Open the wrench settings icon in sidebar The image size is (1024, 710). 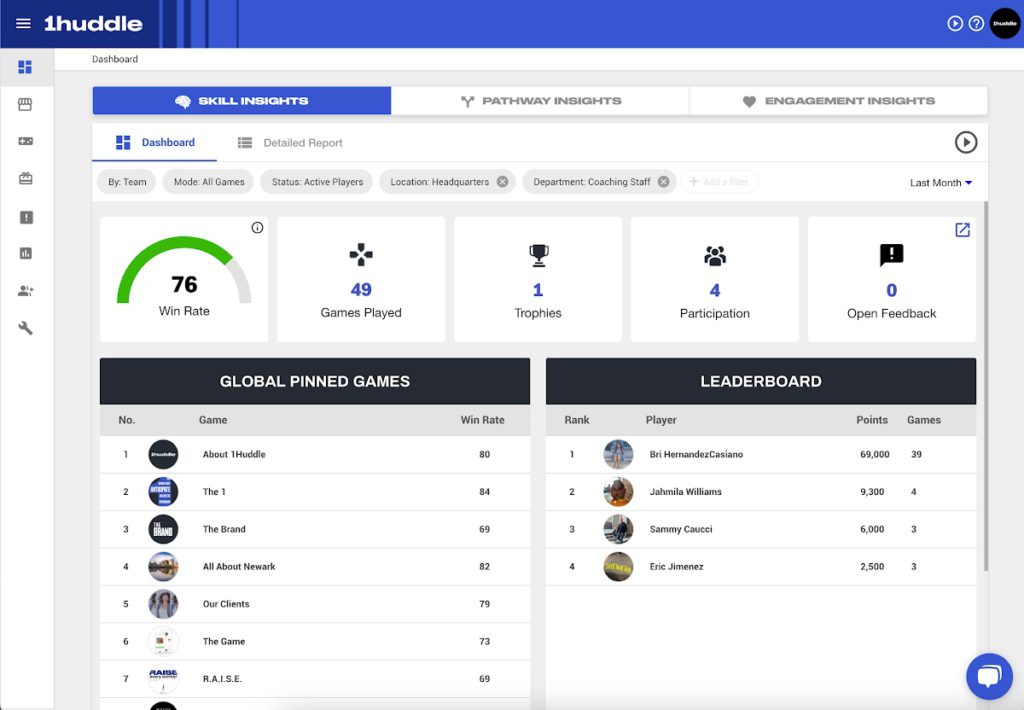click(25, 328)
